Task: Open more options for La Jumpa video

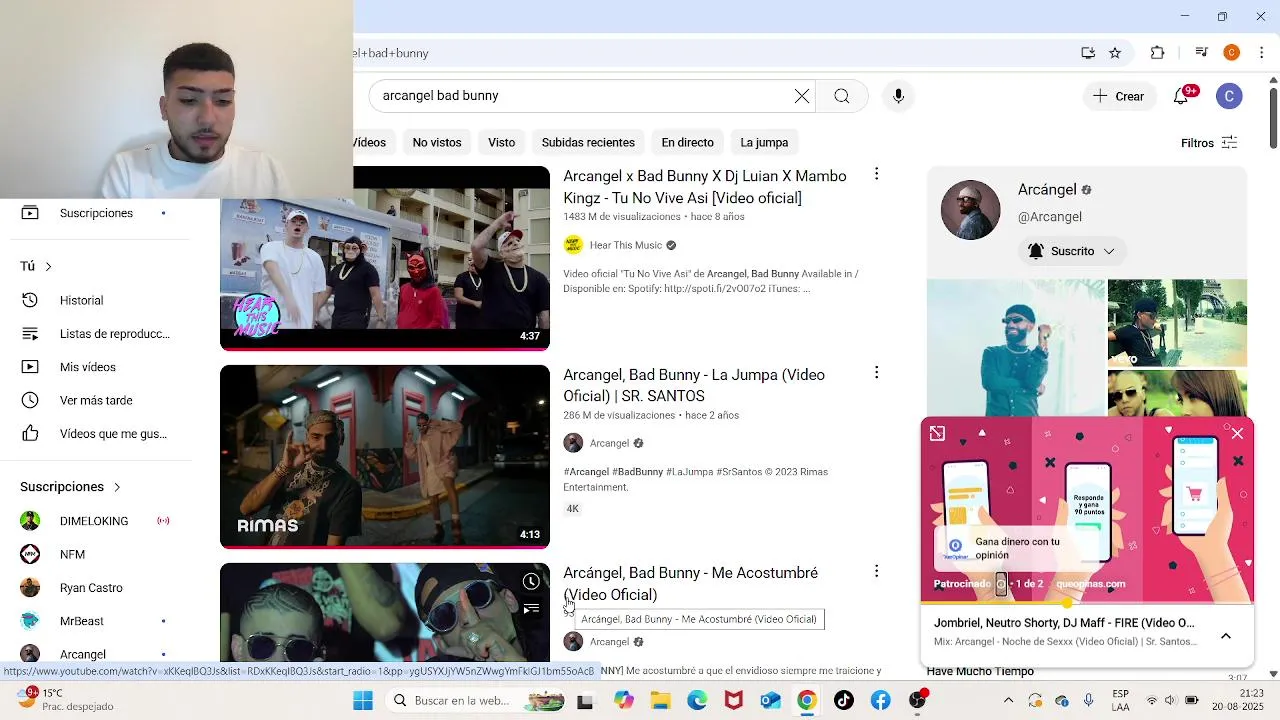Action: coord(876,373)
